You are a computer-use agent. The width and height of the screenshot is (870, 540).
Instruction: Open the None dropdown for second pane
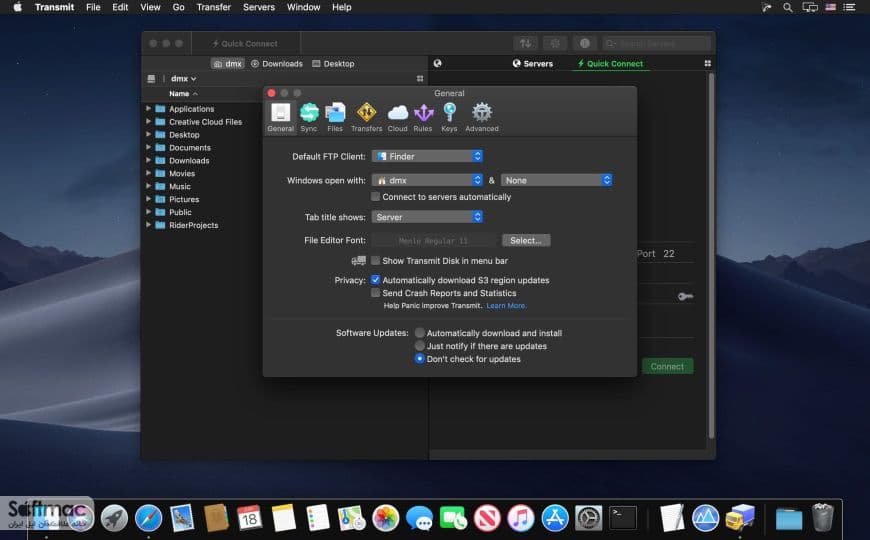click(557, 180)
